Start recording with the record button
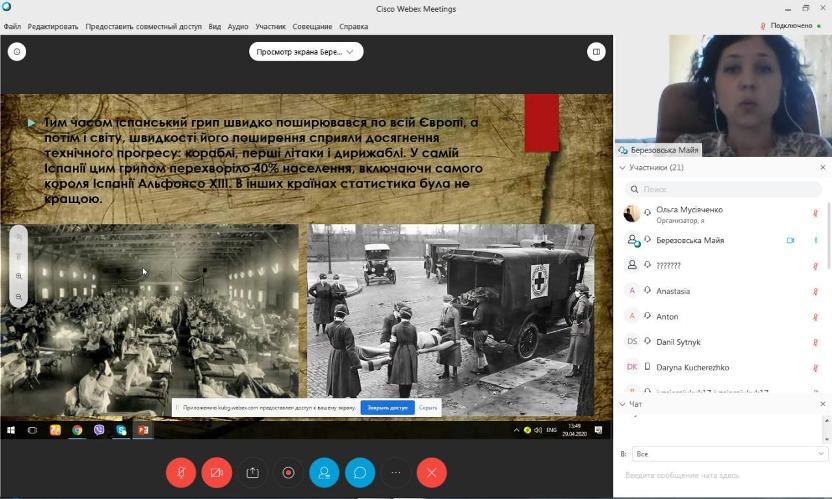This screenshot has width=832, height=499. (x=288, y=472)
